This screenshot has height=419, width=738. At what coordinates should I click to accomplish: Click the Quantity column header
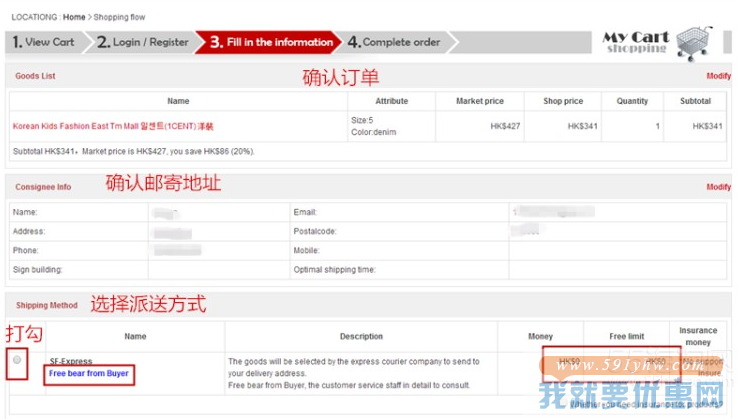(632, 101)
